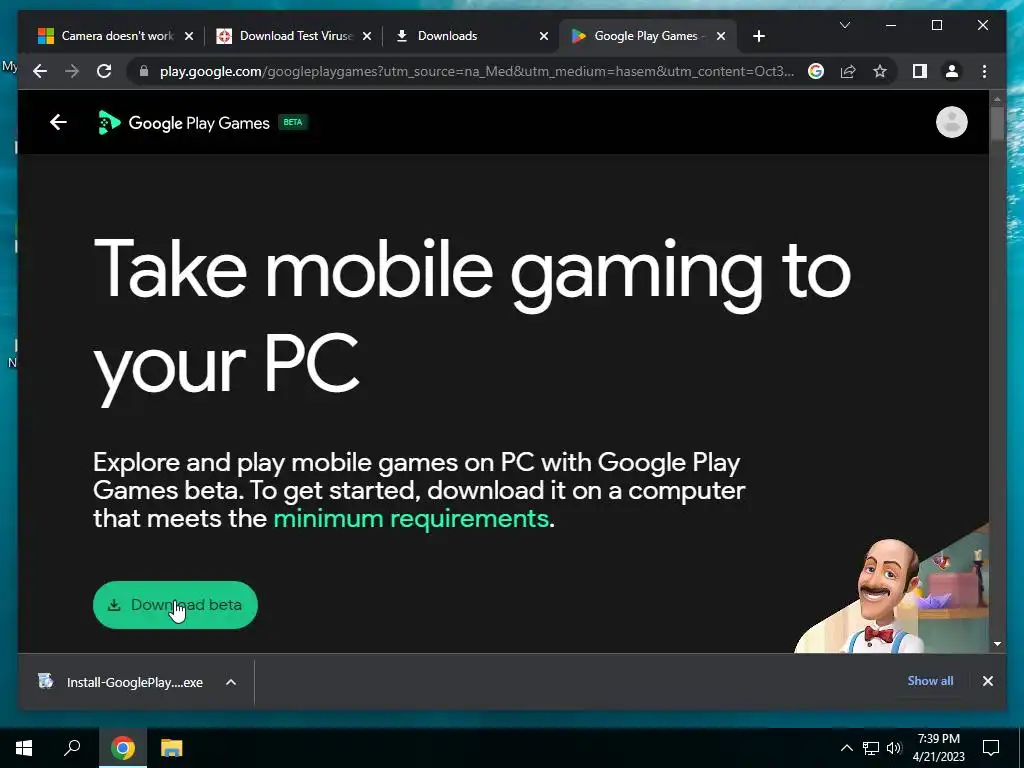Open File Explorer from the taskbar
The height and width of the screenshot is (768, 1024).
click(x=171, y=748)
